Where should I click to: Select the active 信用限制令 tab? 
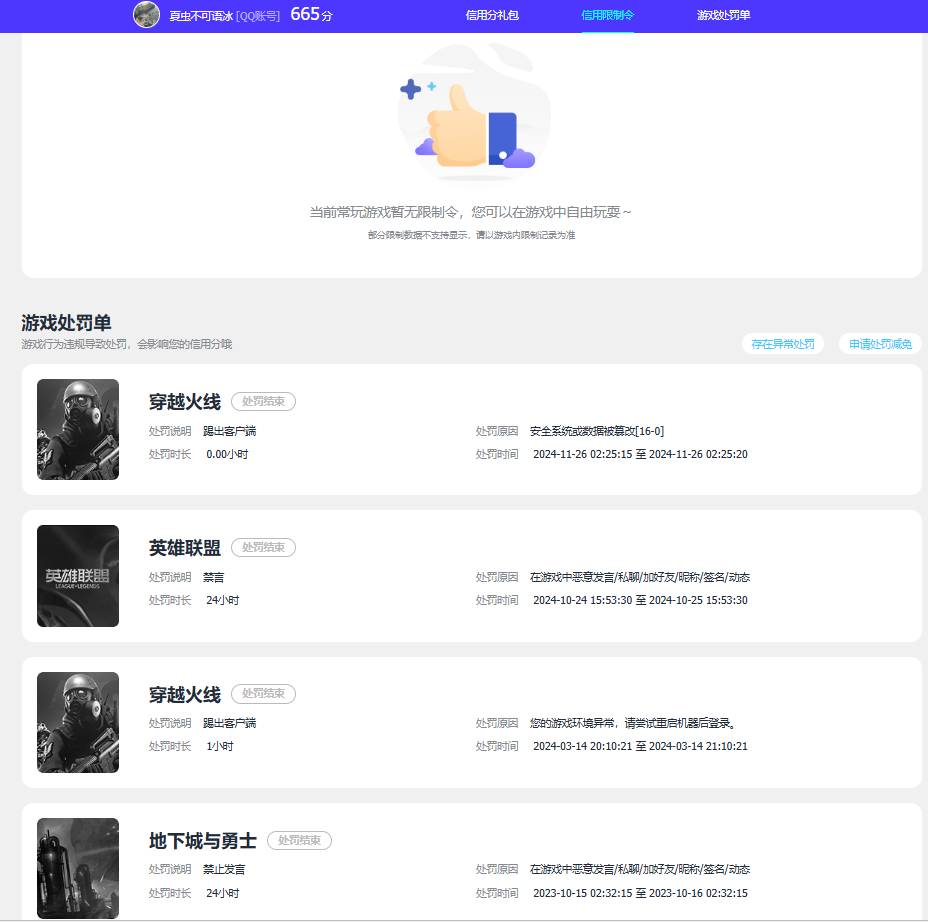pyautogui.click(x=607, y=15)
